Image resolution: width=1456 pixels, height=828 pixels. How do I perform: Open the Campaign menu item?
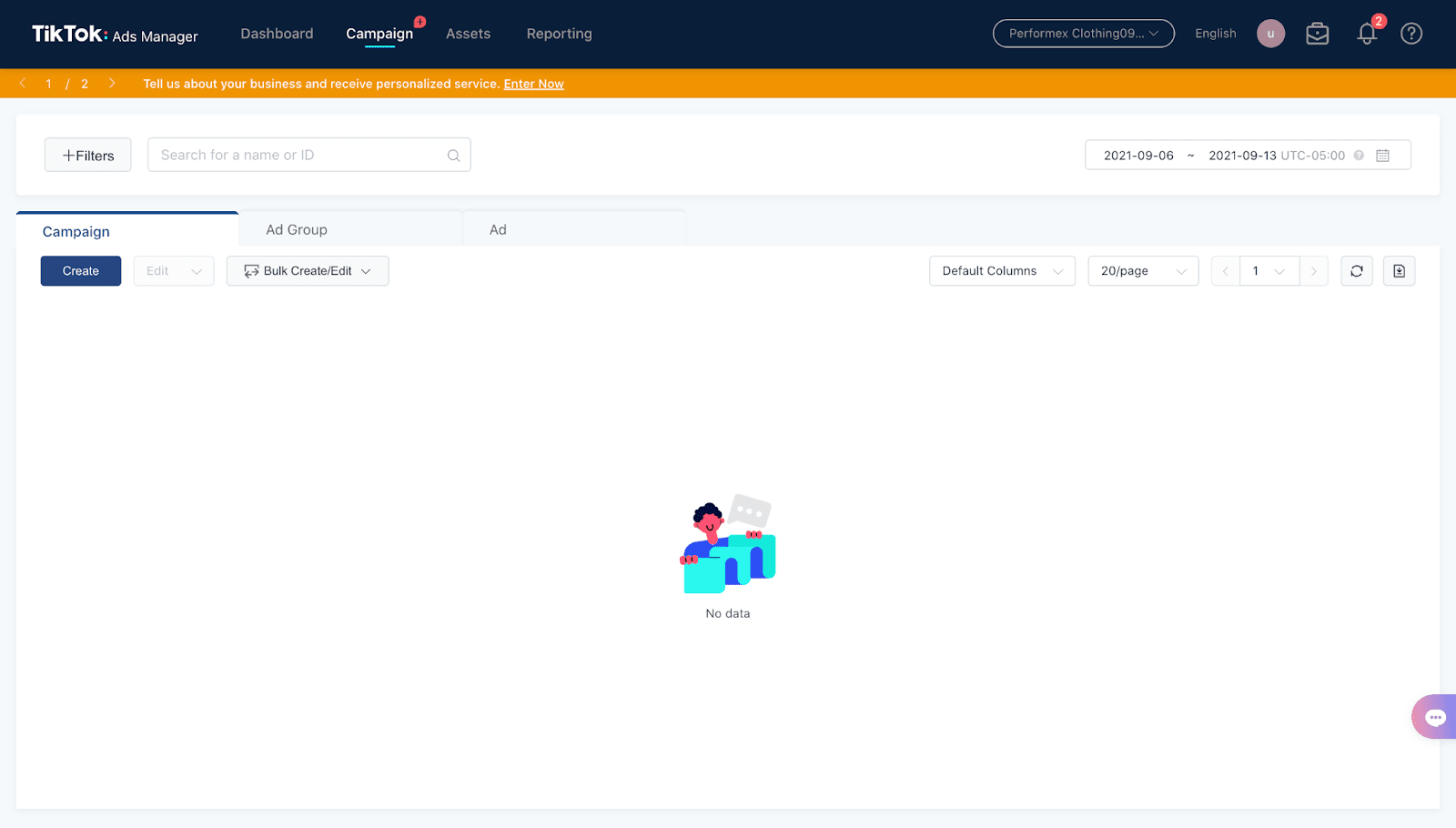(x=379, y=34)
